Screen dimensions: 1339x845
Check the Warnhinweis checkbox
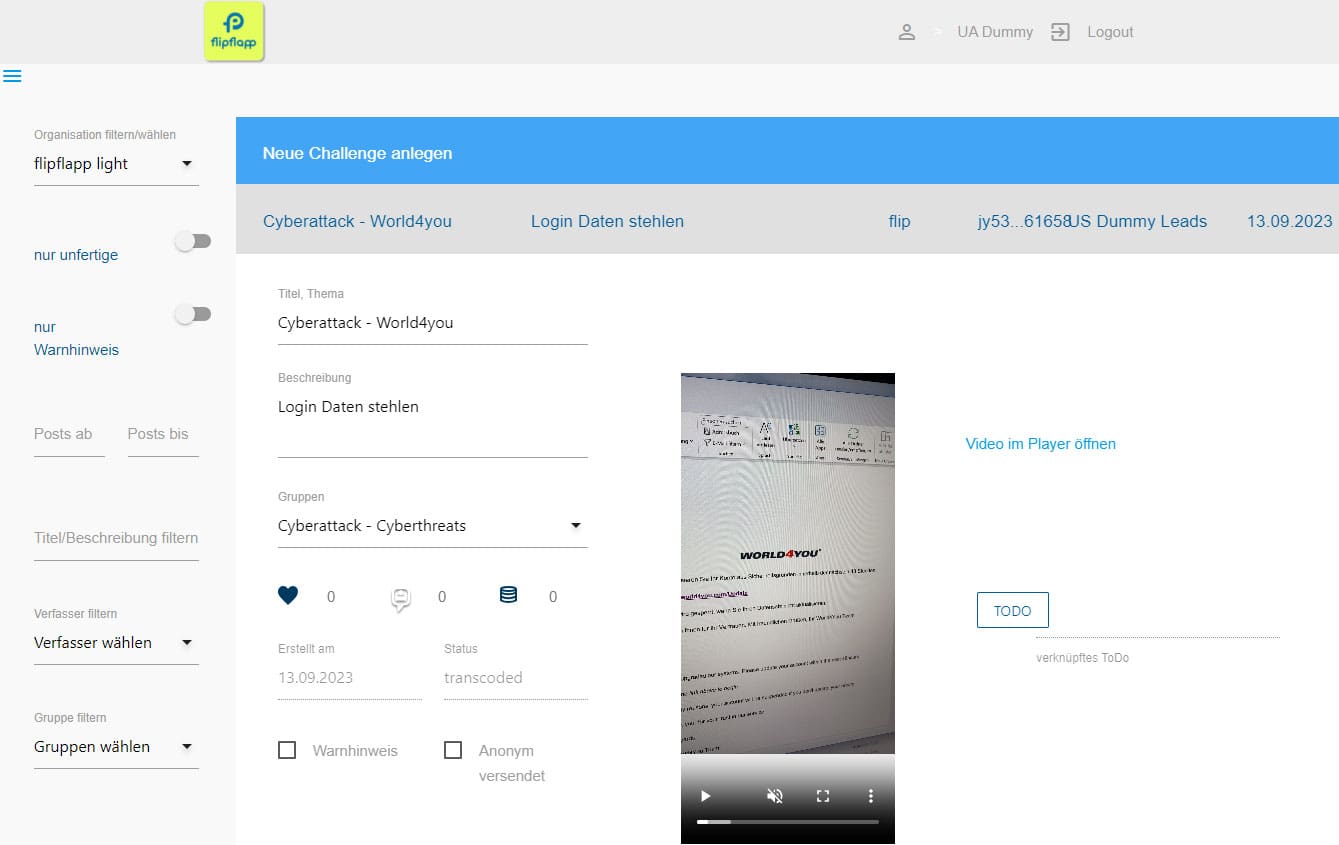(287, 750)
